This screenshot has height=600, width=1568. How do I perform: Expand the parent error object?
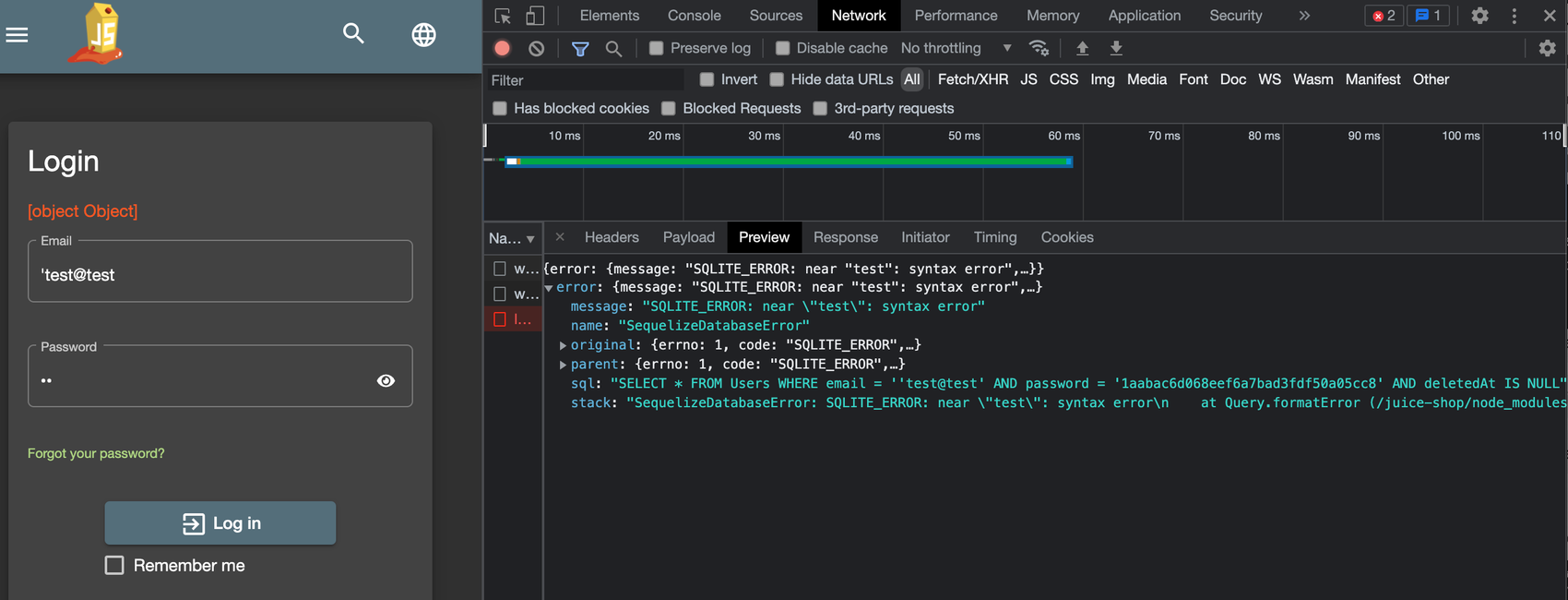563,365
